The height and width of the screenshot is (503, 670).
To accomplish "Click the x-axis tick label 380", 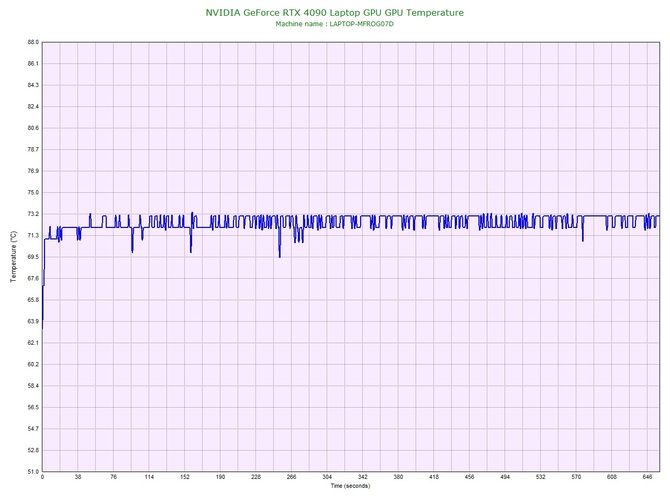I will point(398,477).
